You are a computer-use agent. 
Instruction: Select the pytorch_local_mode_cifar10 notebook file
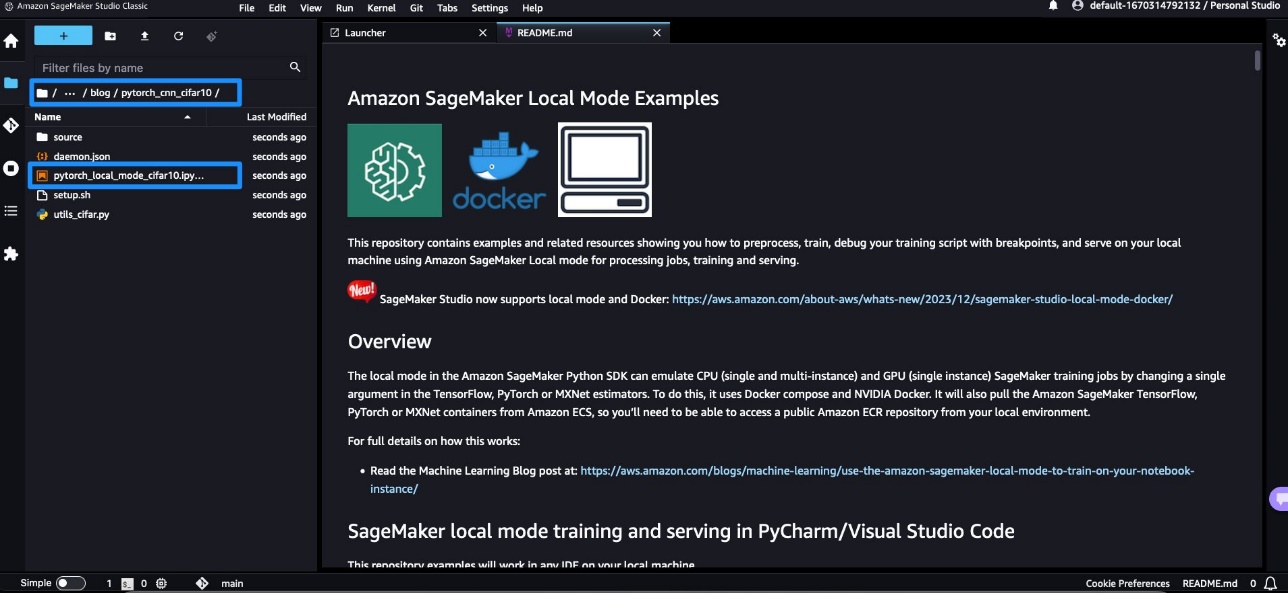(x=171, y=175)
